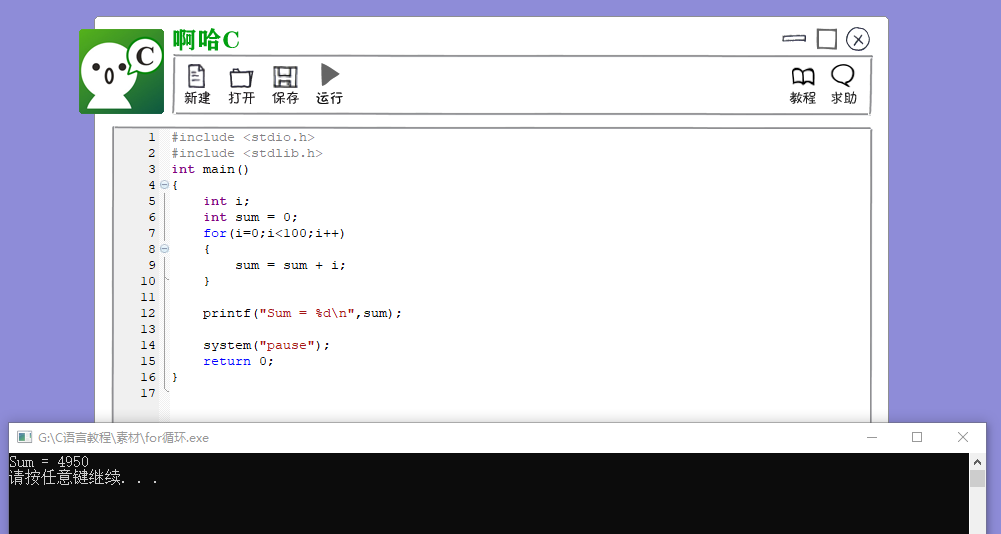Click the 'int i;' declaration line
The height and width of the screenshot is (534, 1001).
pos(227,201)
